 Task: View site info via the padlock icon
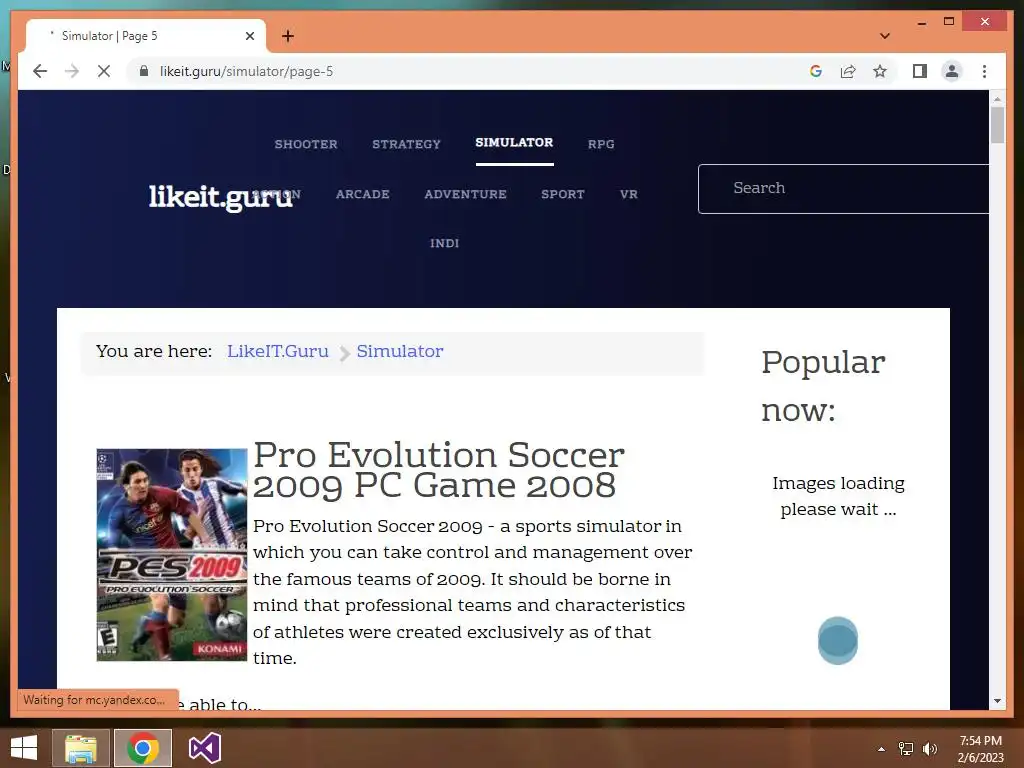[x=144, y=71]
